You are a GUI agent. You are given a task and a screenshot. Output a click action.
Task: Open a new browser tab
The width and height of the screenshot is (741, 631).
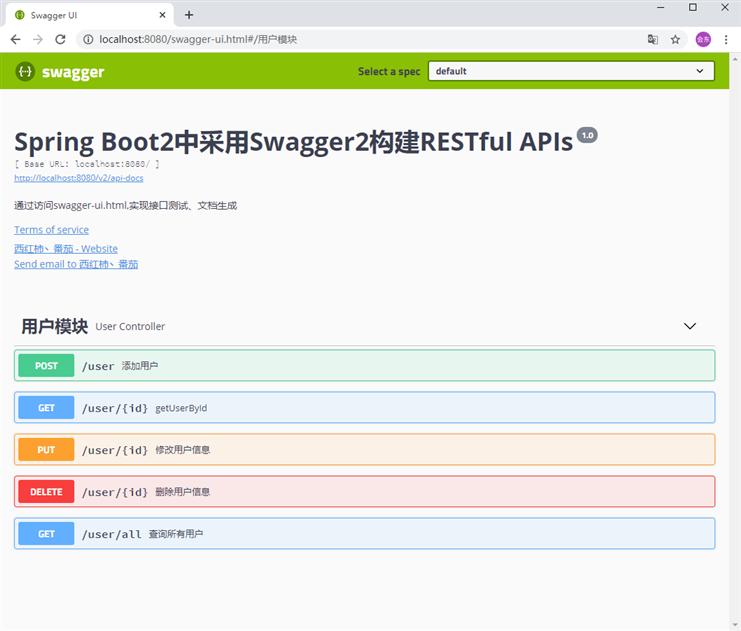coord(189,15)
